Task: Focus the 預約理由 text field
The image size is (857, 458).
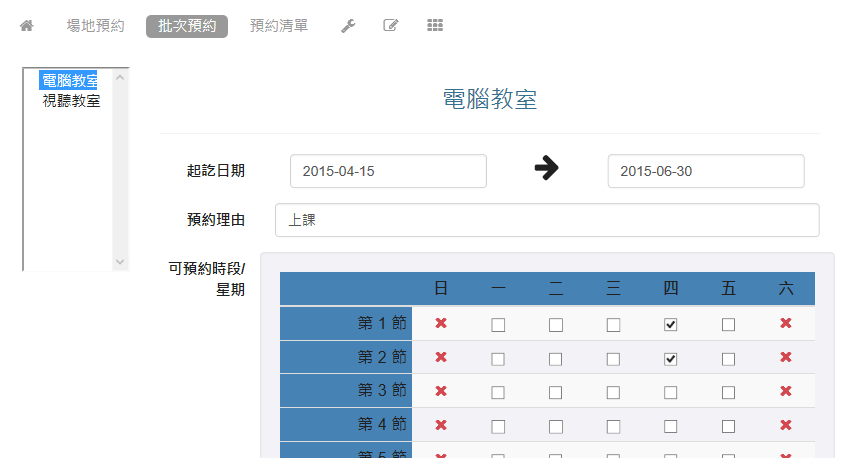Action: tap(546, 220)
